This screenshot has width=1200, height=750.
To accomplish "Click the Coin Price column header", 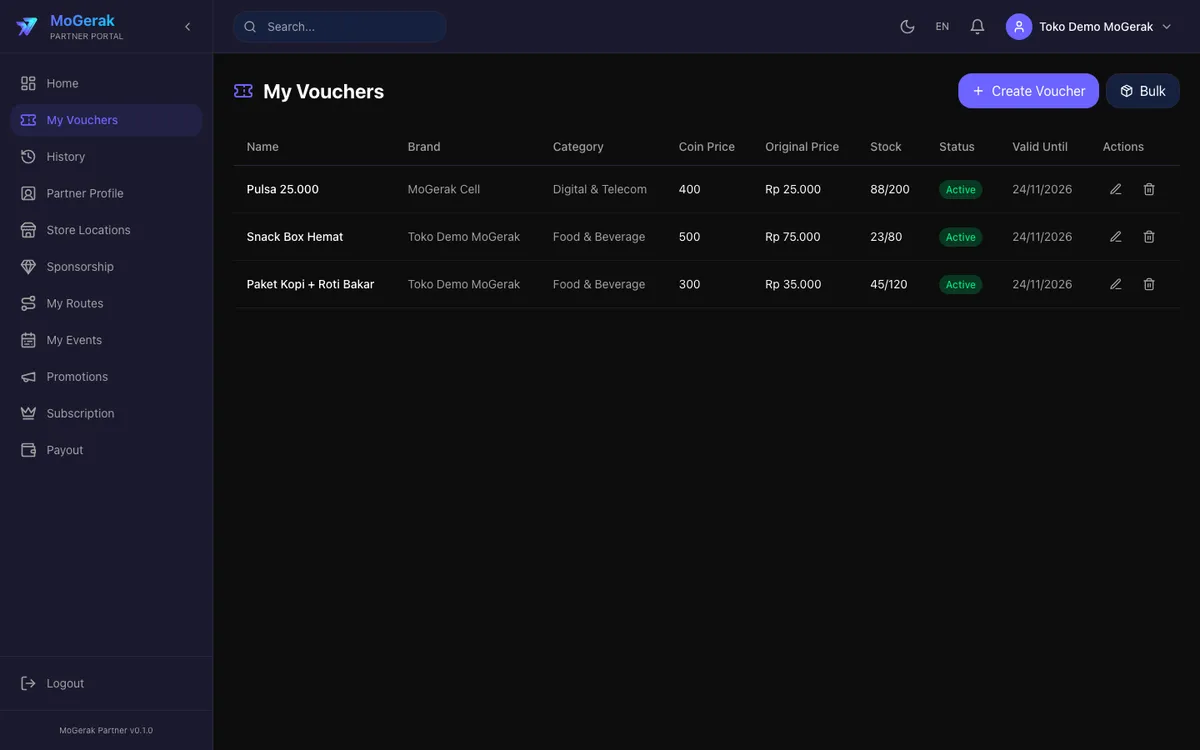I will (x=707, y=147).
